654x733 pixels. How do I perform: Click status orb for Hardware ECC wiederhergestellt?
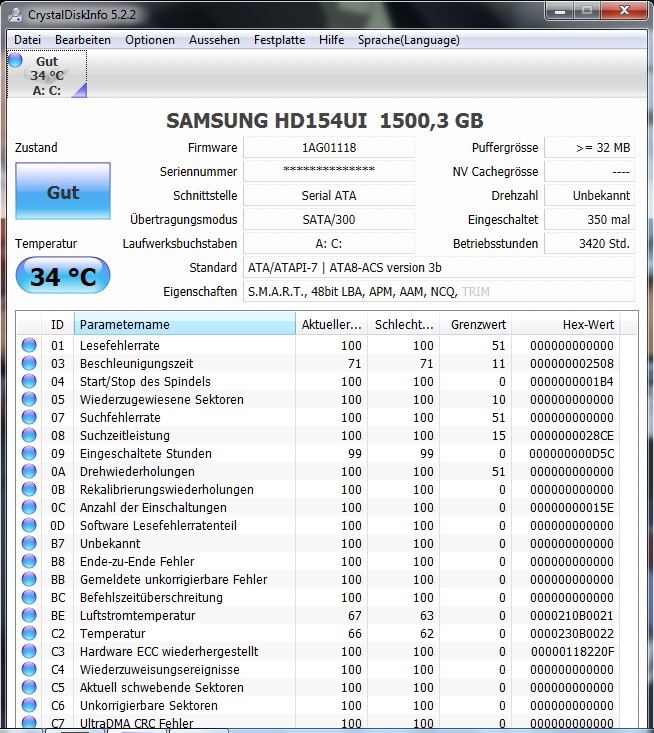pos(29,651)
